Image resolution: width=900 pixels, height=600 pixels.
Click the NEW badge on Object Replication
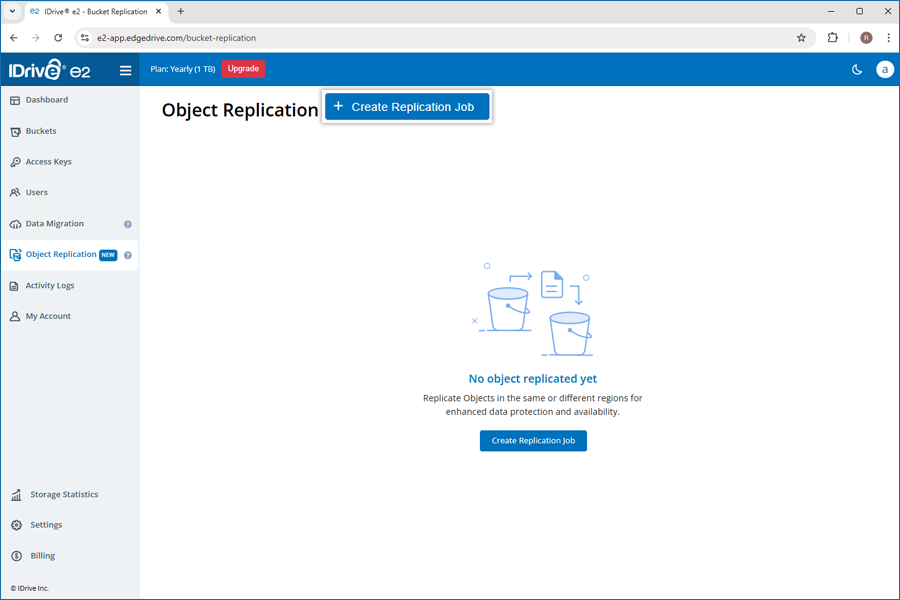click(108, 255)
